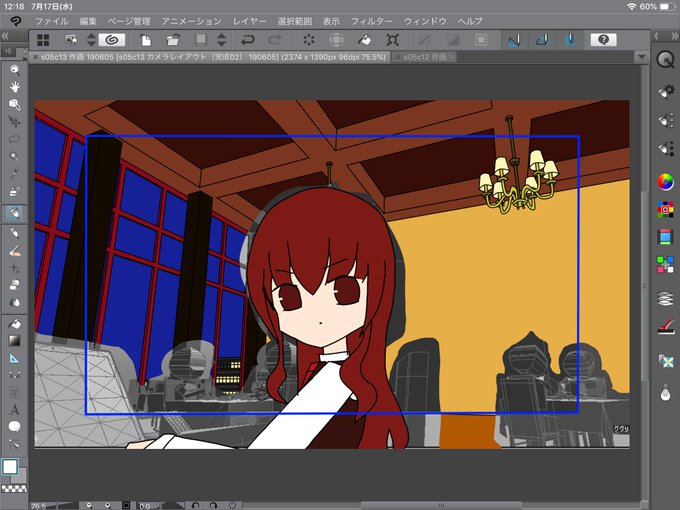The width and height of the screenshot is (680, 510).
Task: Open the command bar four-square grid button
Action: (43, 40)
